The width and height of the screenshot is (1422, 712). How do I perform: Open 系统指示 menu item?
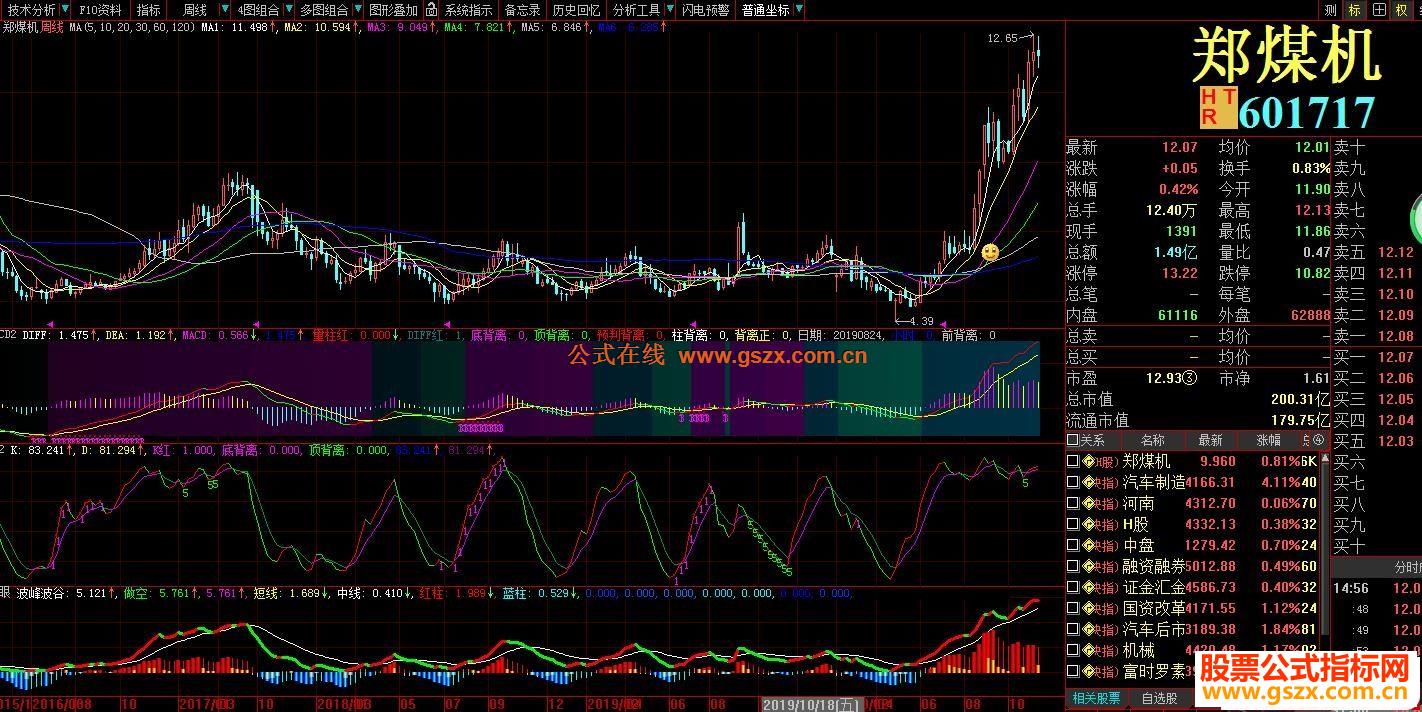pos(468,10)
